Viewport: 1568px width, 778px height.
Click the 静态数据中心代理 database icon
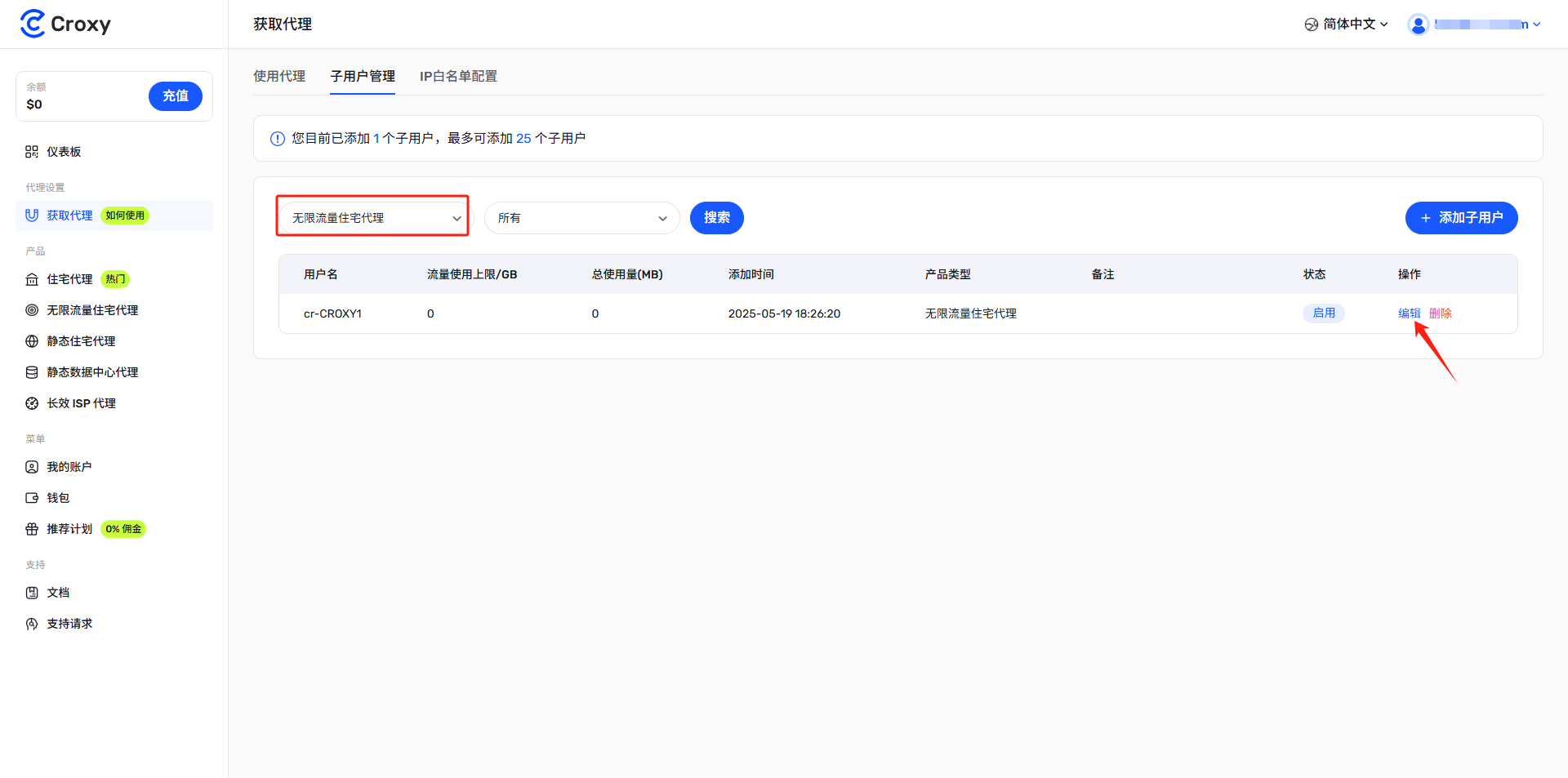(x=32, y=372)
